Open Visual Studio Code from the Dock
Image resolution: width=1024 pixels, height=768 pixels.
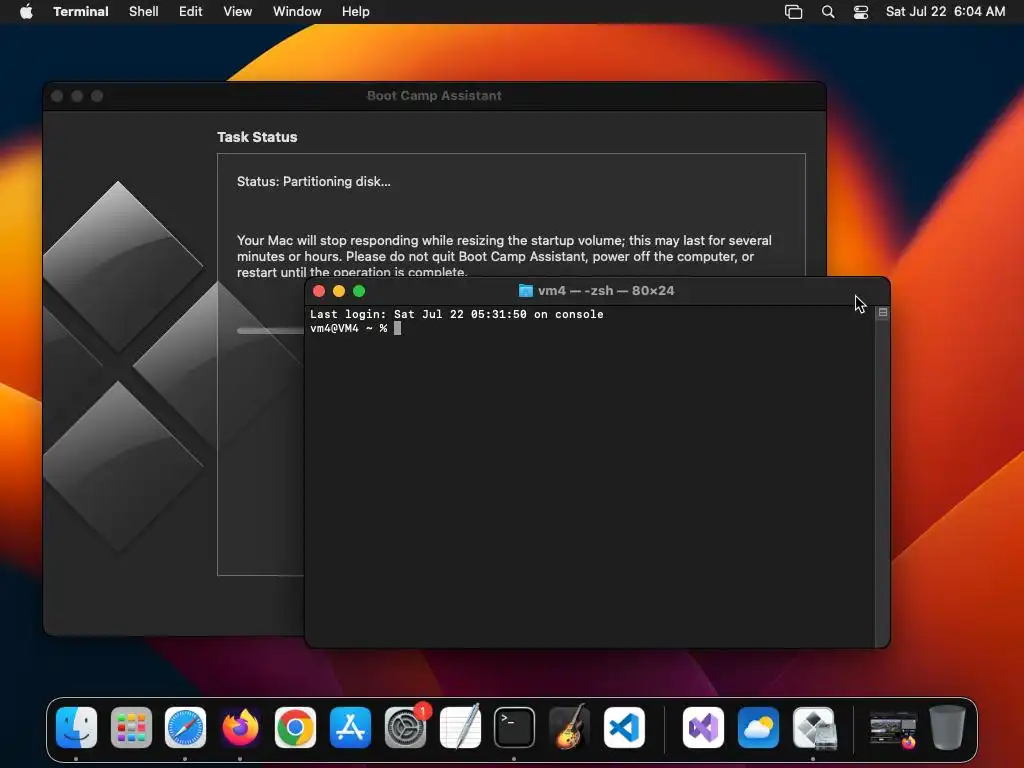pyautogui.click(x=624, y=727)
